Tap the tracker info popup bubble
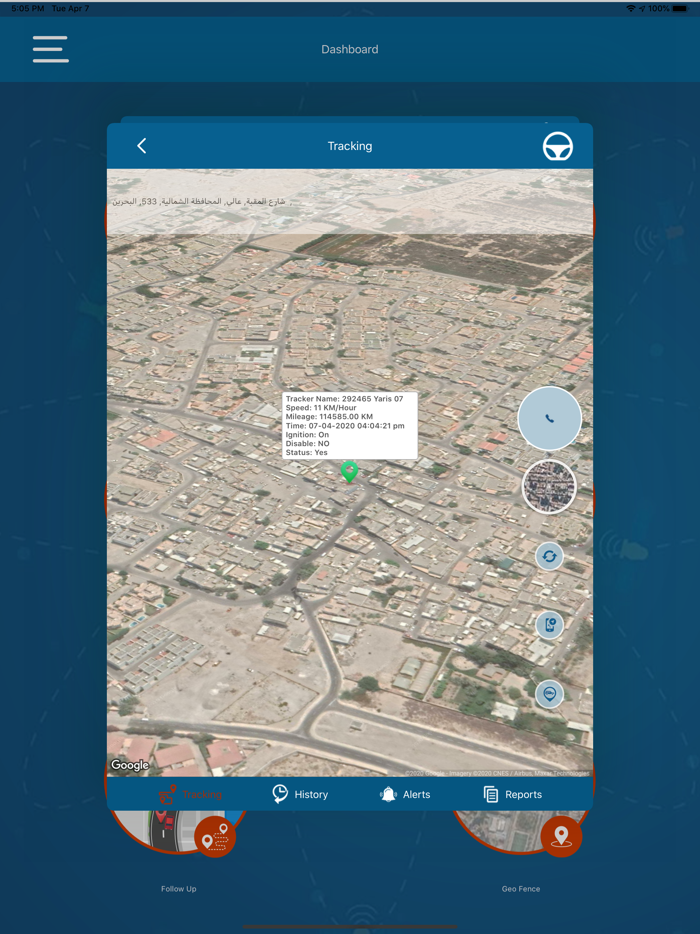Viewport: 700px width, 934px height. [x=350, y=425]
